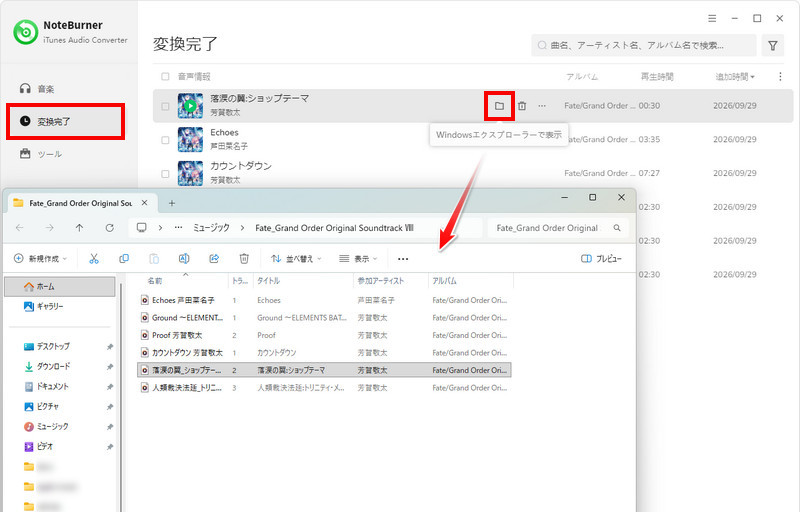Copy selected file in Explorer toolbar
This screenshot has height=512, width=800.
(x=124, y=259)
